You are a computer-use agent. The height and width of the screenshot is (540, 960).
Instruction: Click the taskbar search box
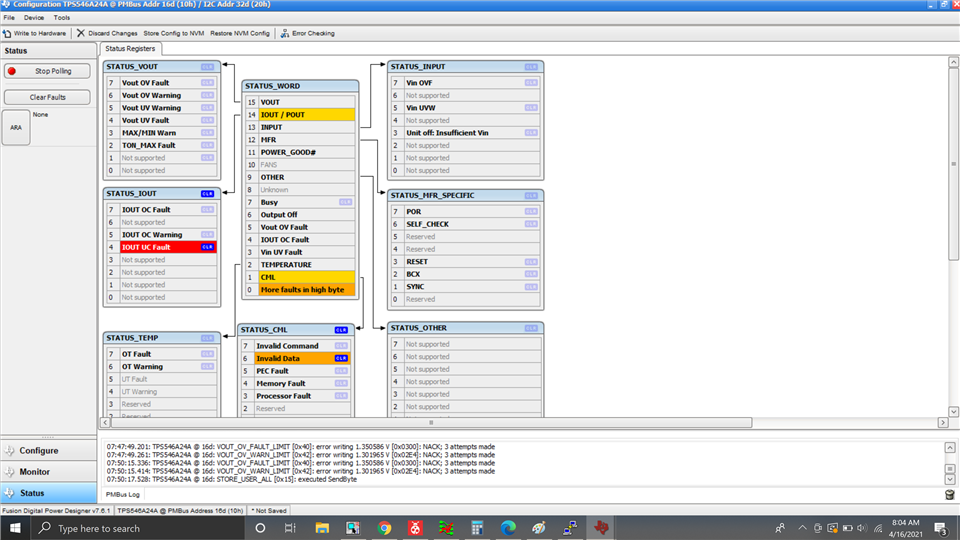point(137,528)
